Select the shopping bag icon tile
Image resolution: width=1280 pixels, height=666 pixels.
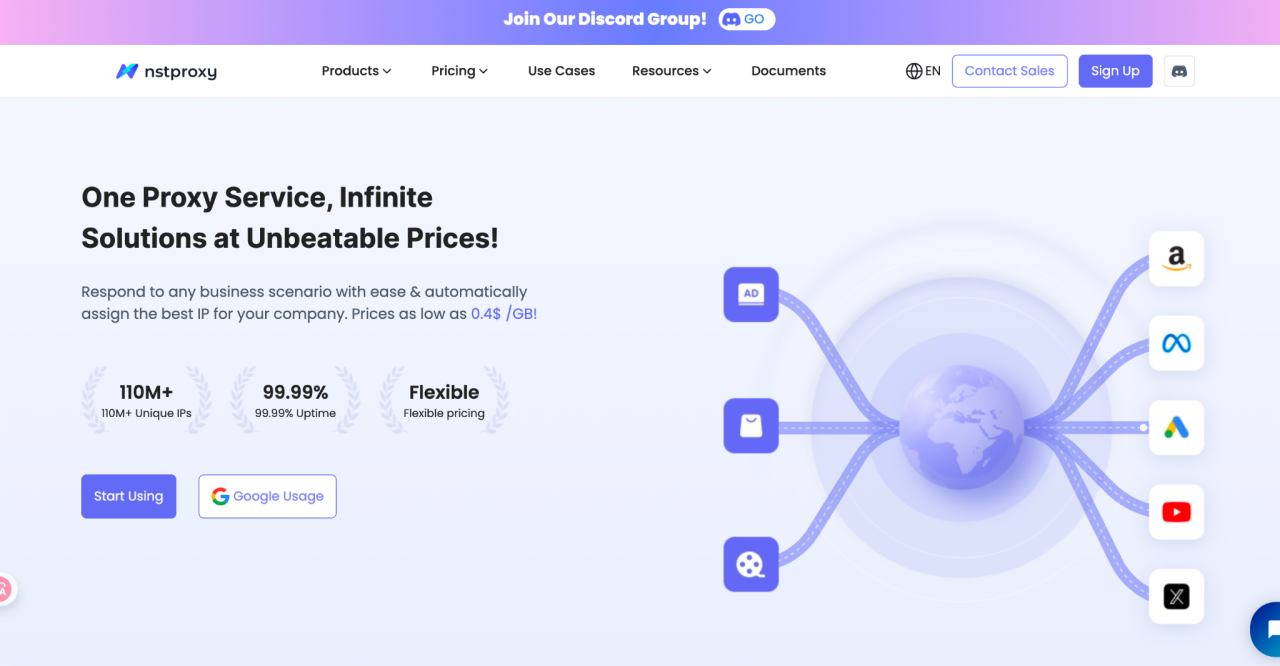tap(751, 426)
